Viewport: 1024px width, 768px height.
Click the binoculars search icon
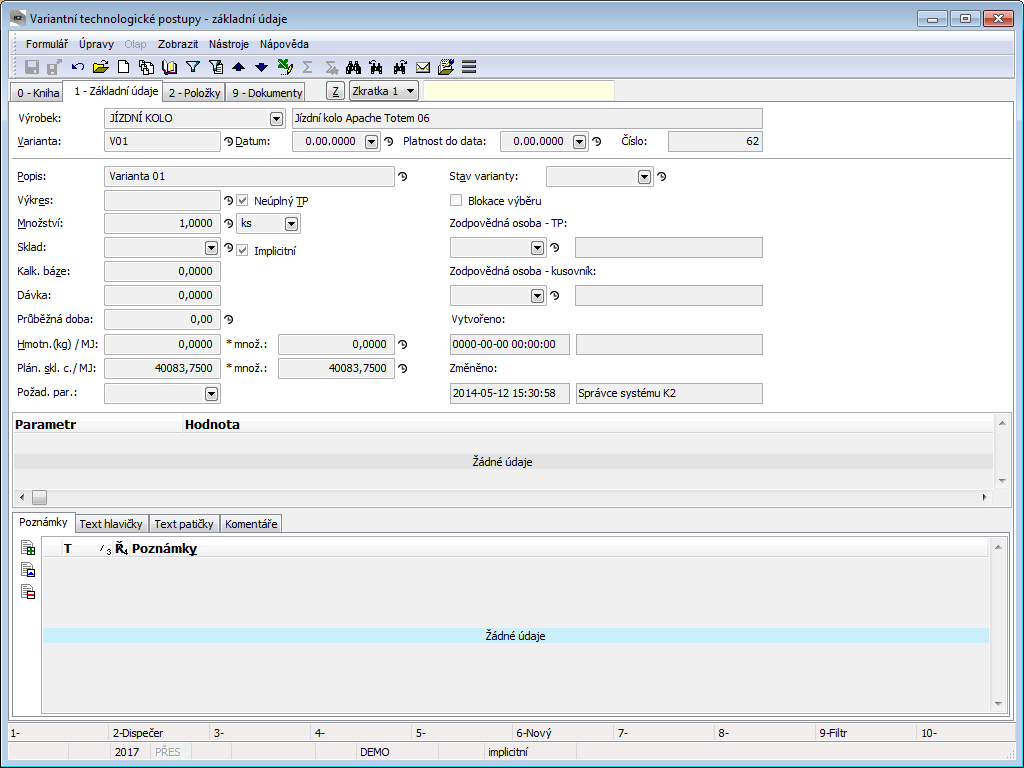pos(353,67)
